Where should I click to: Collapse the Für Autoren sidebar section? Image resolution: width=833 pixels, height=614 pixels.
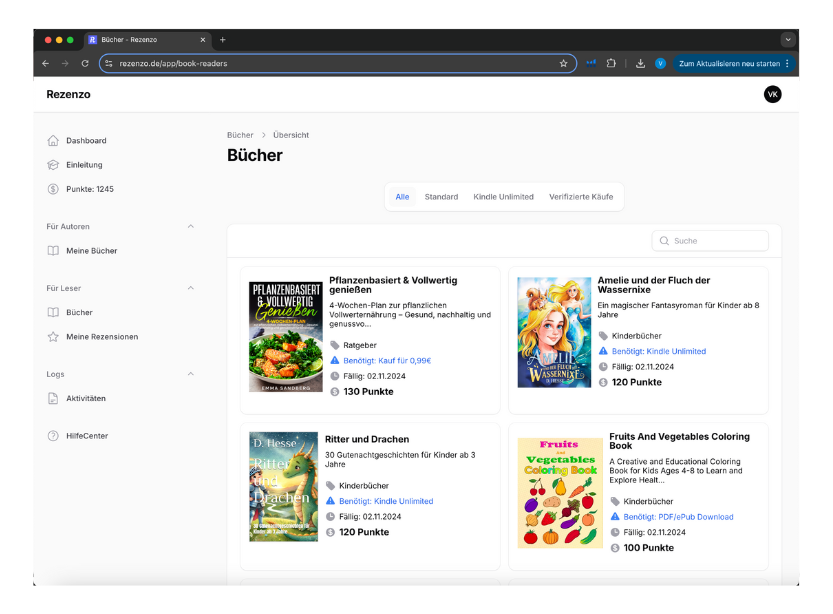tap(191, 227)
